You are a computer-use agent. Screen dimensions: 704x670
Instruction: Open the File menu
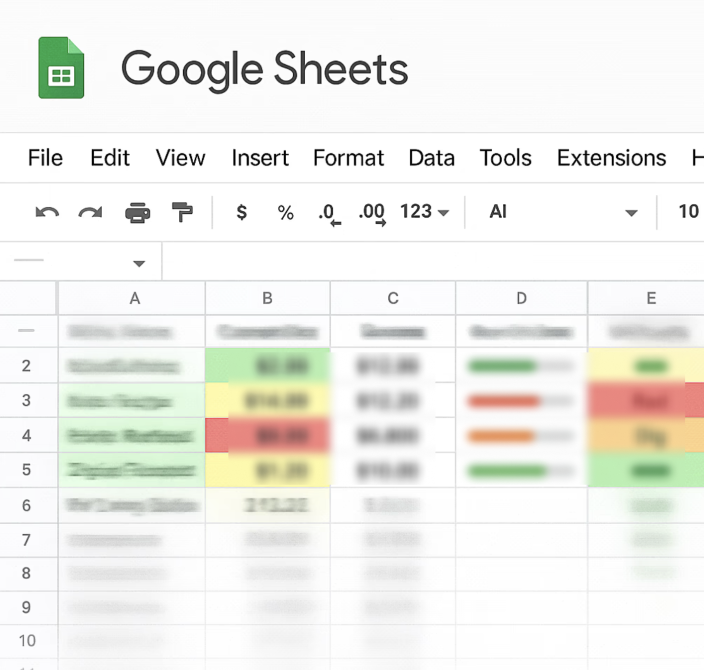[45, 158]
